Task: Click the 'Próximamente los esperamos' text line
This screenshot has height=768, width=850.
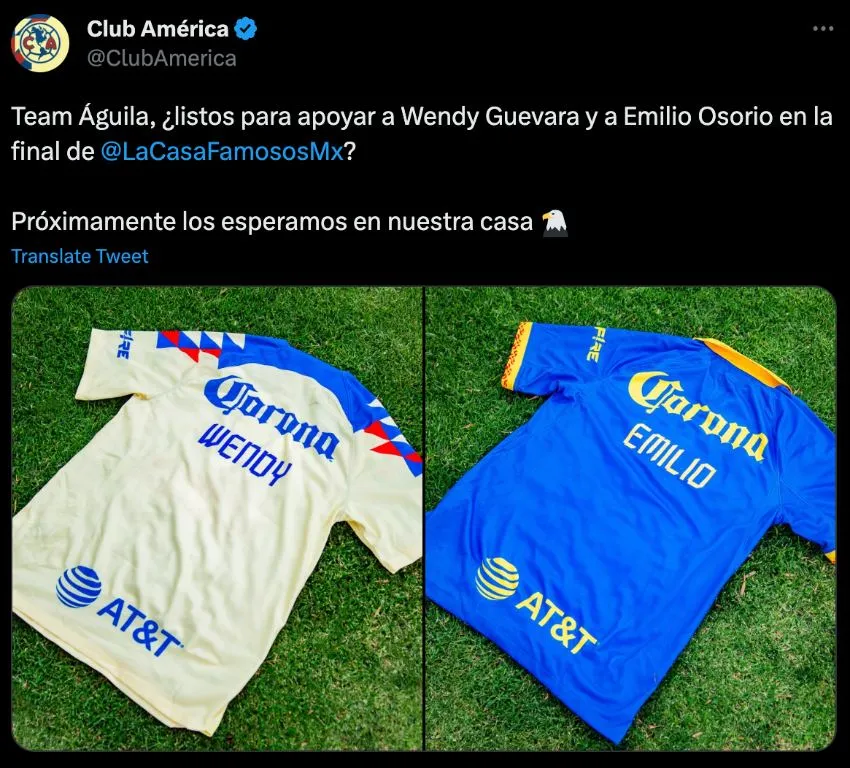Action: [x=272, y=222]
